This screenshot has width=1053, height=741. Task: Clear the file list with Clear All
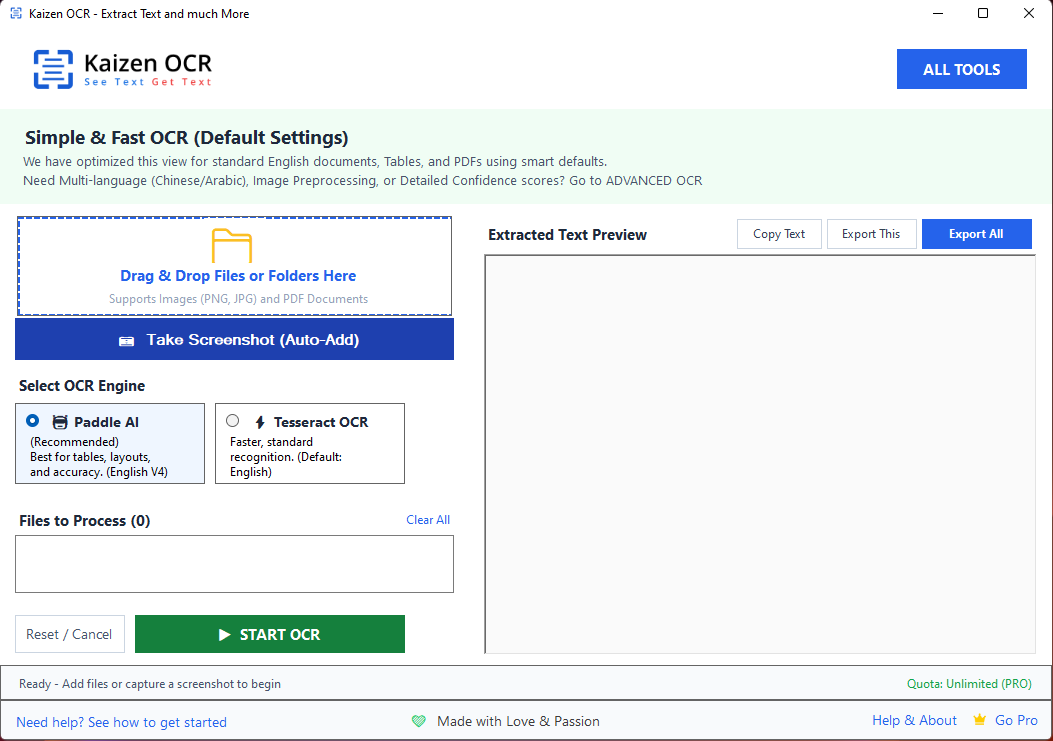[x=428, y=520]
